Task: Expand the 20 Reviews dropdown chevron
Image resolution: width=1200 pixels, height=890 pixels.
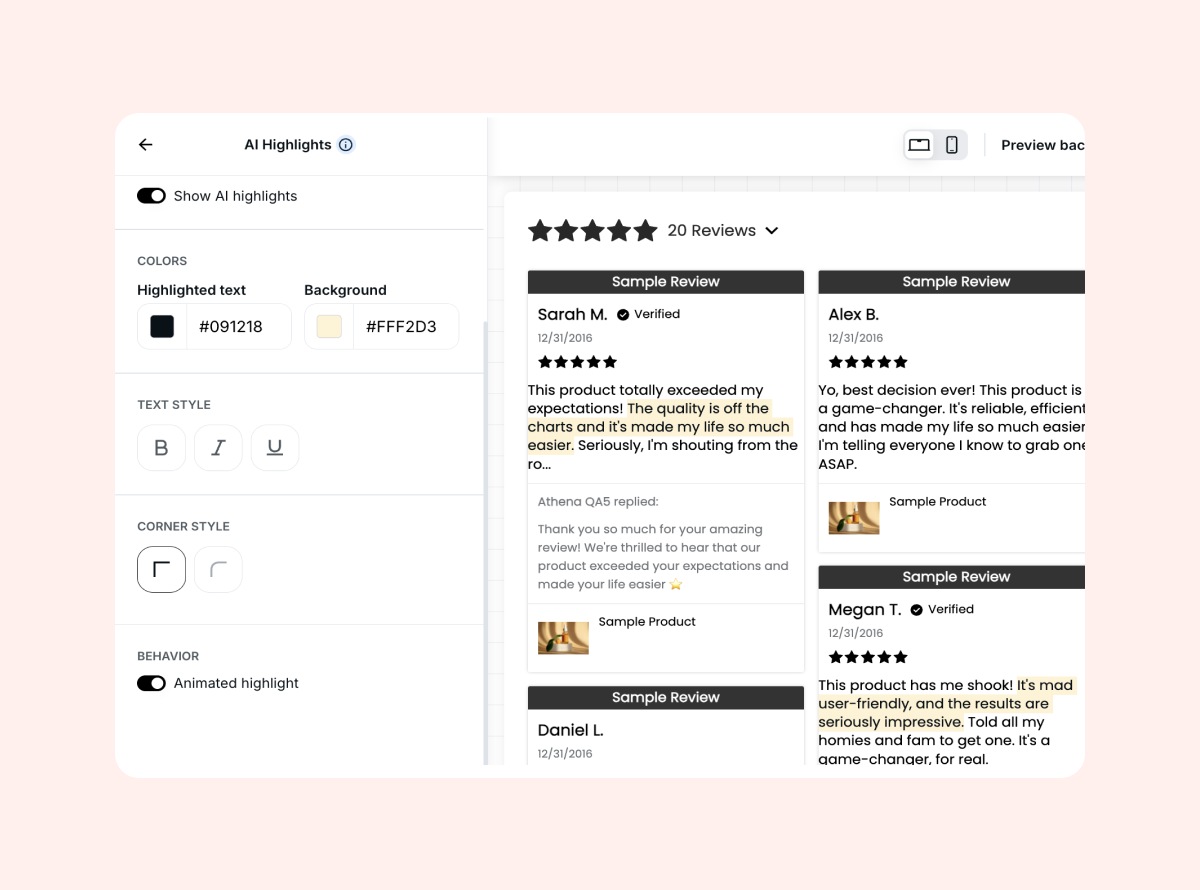Action: click(772, 231)
